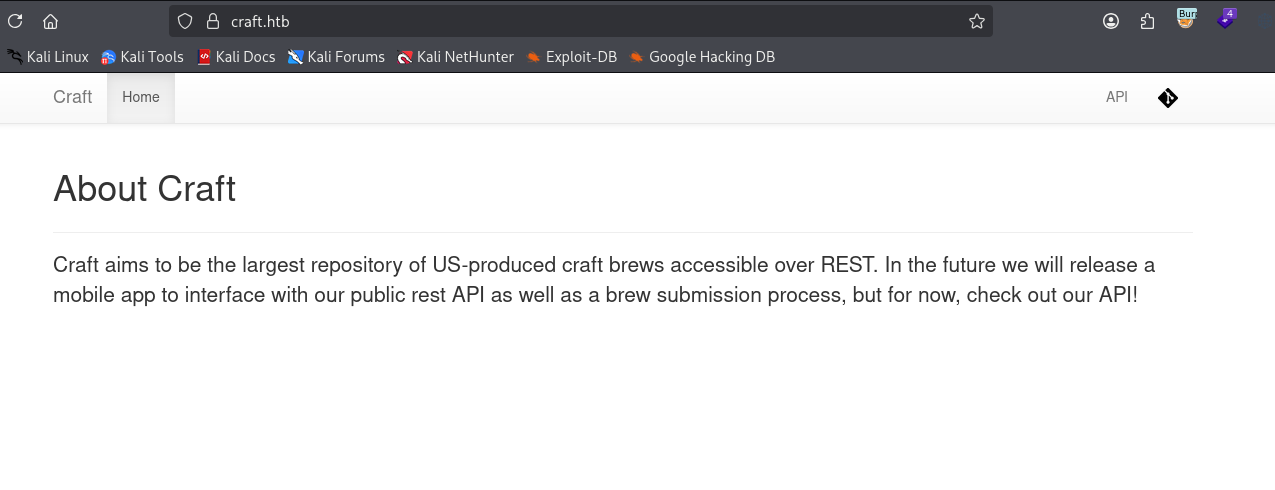
Task: Open the API nav link
Action: pos(1117,97)
